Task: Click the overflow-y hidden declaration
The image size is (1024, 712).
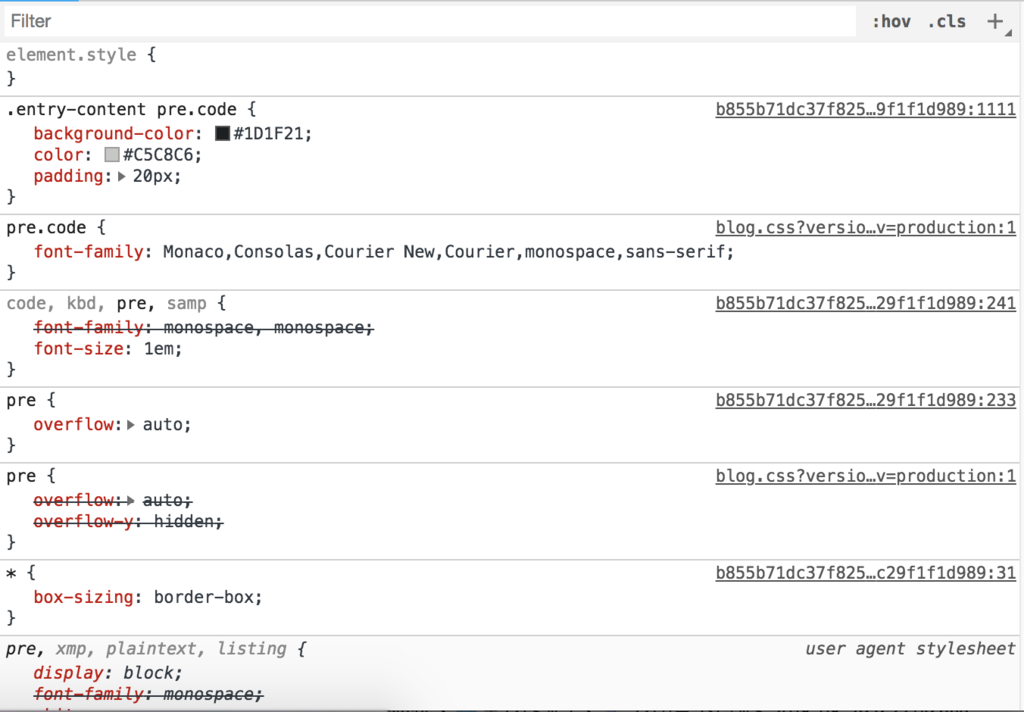Action: tap(129, 522)
